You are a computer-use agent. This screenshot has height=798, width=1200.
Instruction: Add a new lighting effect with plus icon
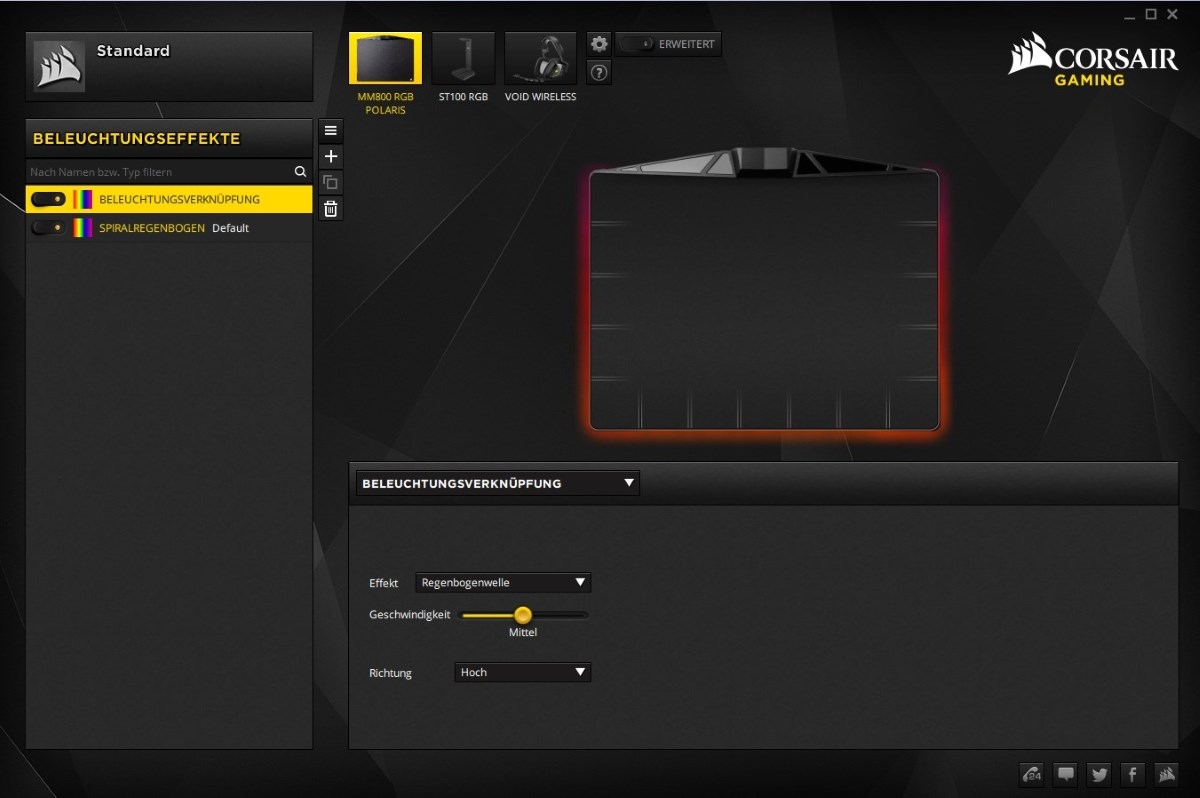tap(331, 157)
